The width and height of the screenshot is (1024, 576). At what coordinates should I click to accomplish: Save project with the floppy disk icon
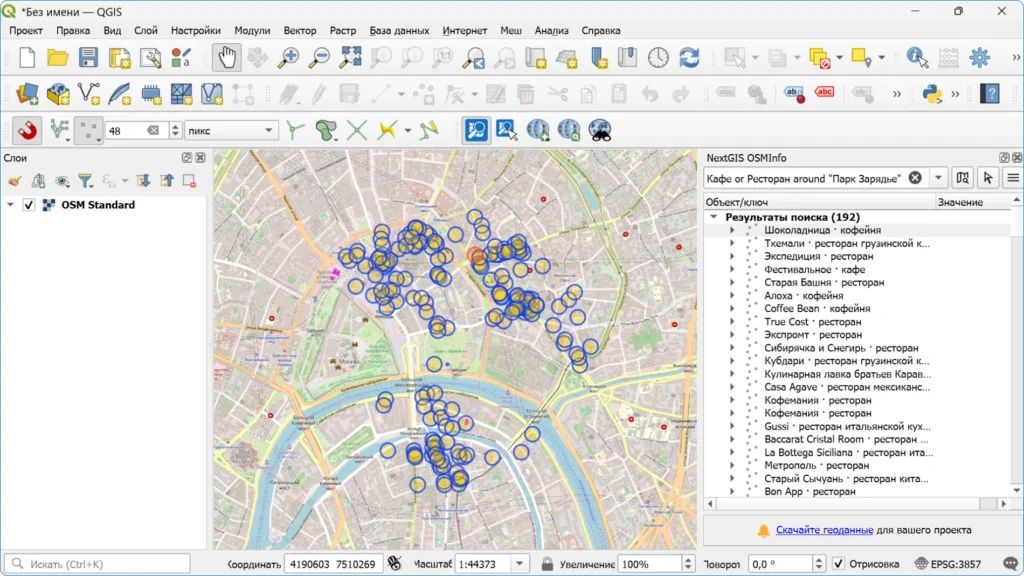click(88, 57)
